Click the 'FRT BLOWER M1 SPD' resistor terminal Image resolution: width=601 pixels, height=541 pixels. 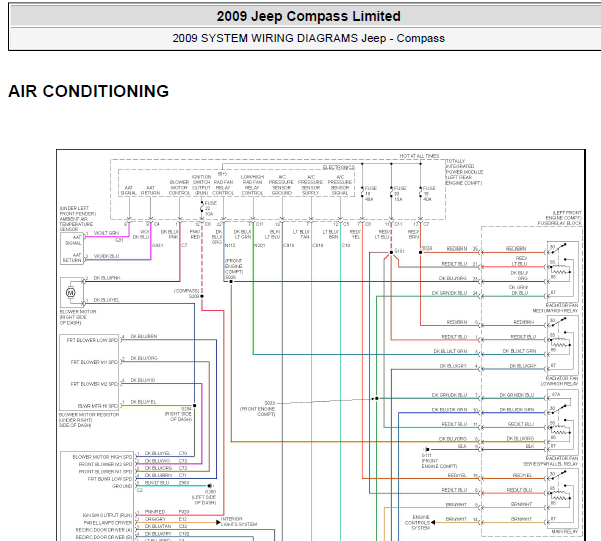pos(94,362)
